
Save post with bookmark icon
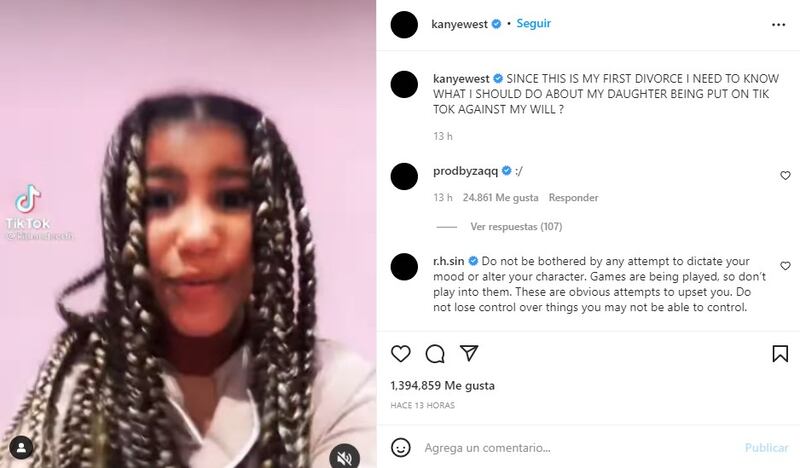(780, 354)
